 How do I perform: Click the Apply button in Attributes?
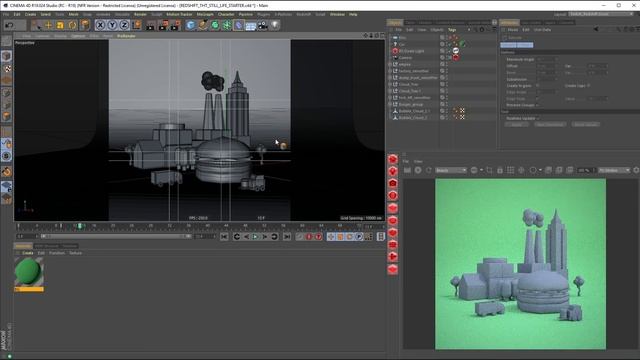click(517, 124)
